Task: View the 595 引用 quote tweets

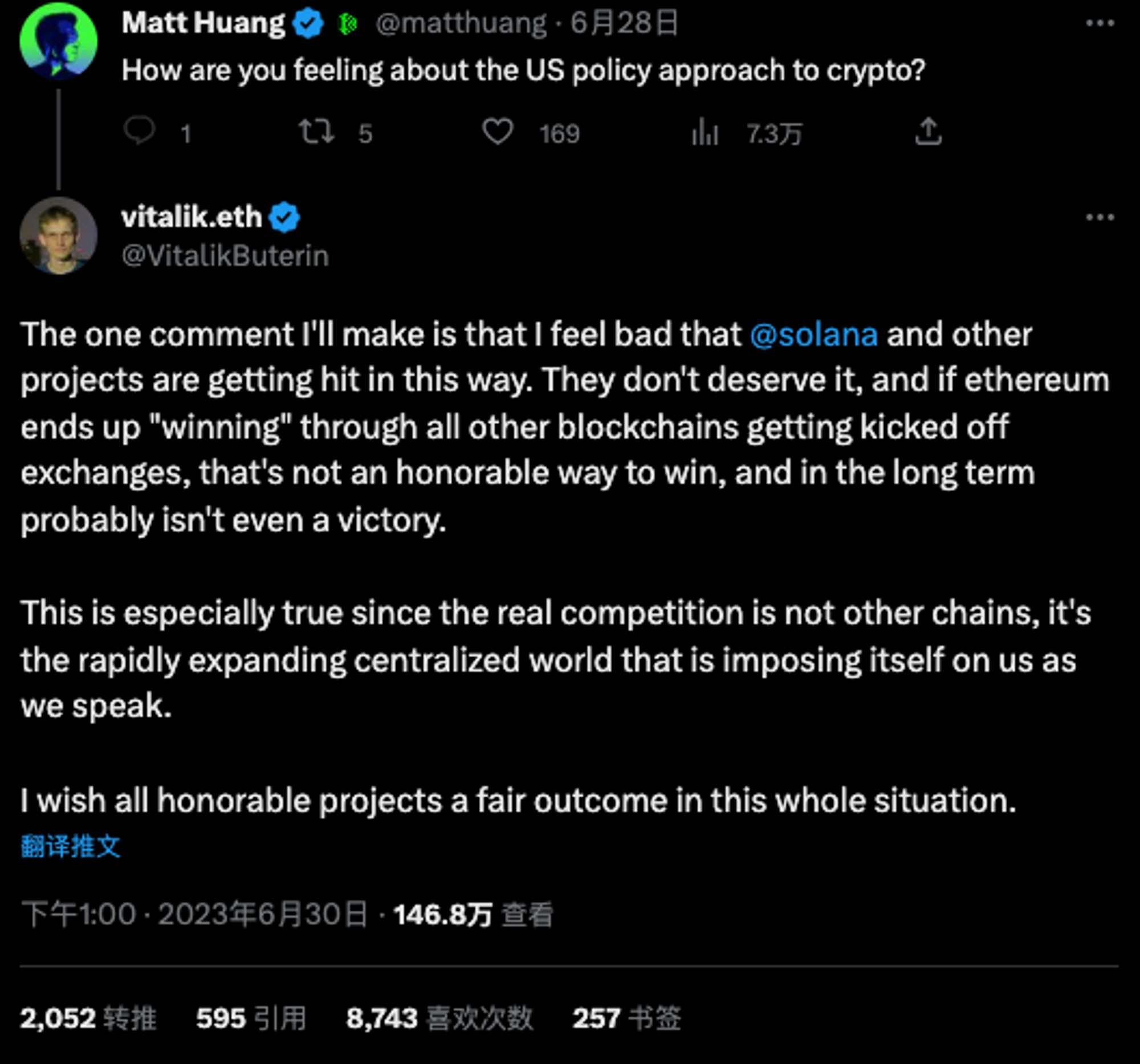Action: pyautogui.click(x=251, y=1019)
